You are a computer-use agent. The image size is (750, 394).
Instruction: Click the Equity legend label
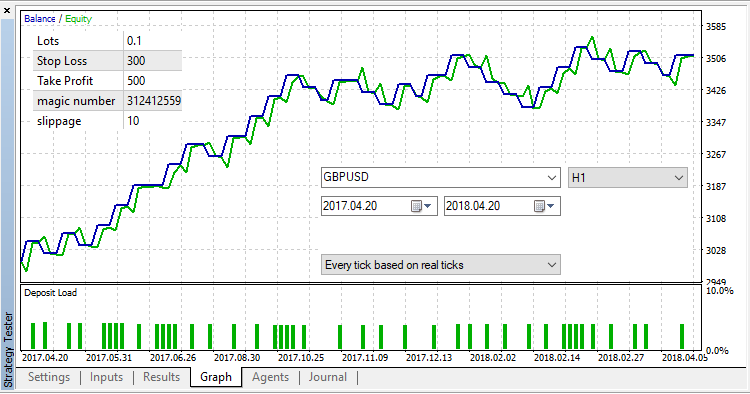tap(78, 19)
